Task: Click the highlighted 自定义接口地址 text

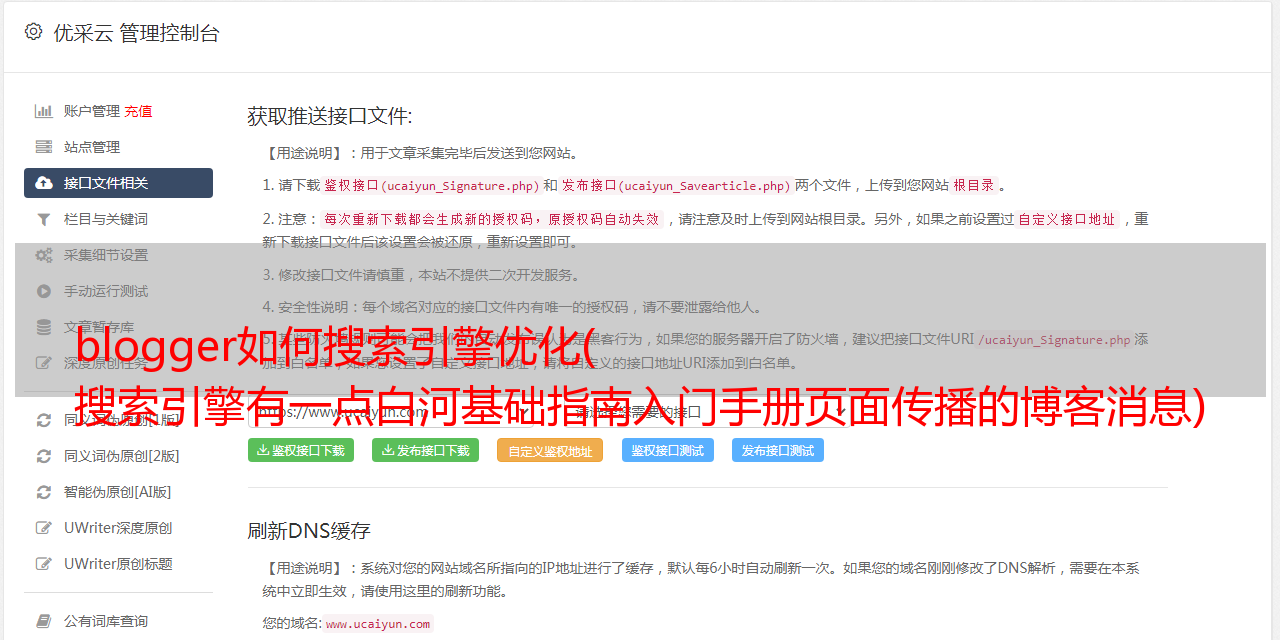Action: pos(1067,219)
